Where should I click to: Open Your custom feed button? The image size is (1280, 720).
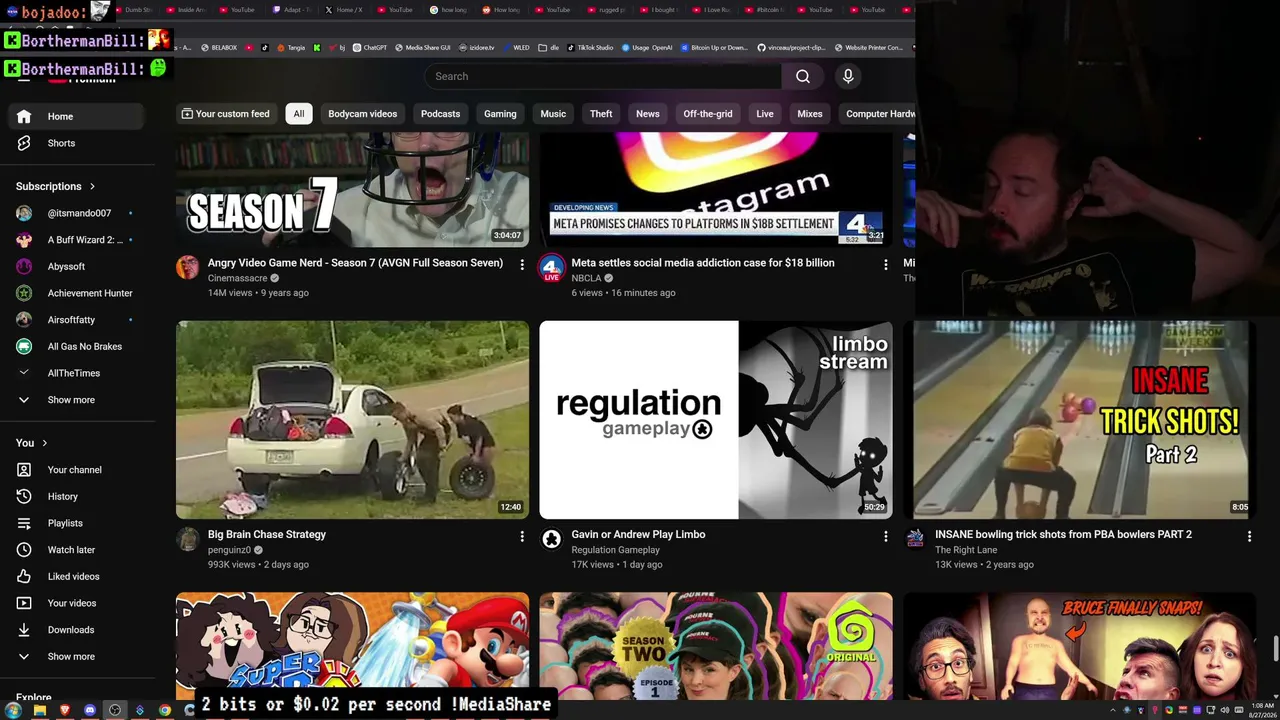coord(226,114)
